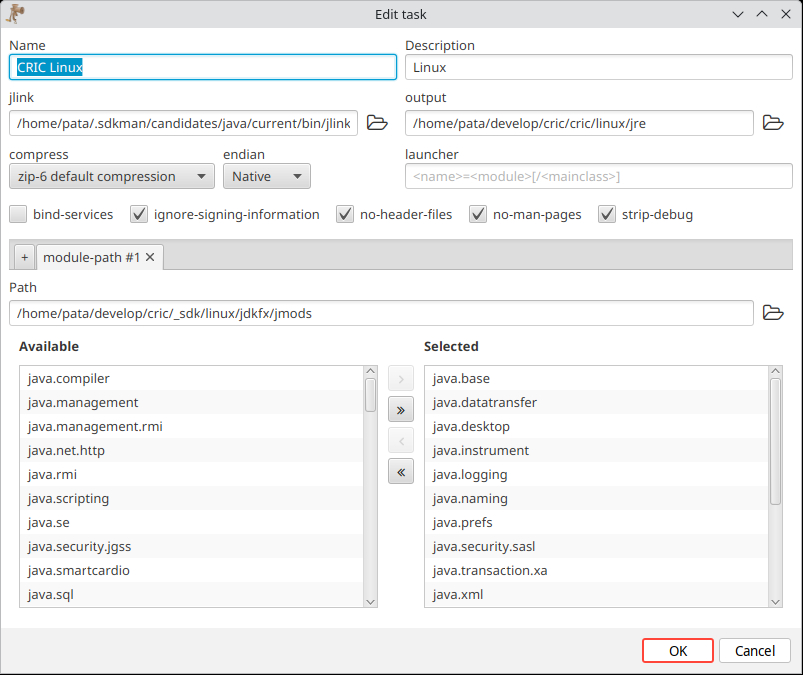Click the Selected list vertical scrollbar
Screen dimensions: 803x675
pos(775,440)
